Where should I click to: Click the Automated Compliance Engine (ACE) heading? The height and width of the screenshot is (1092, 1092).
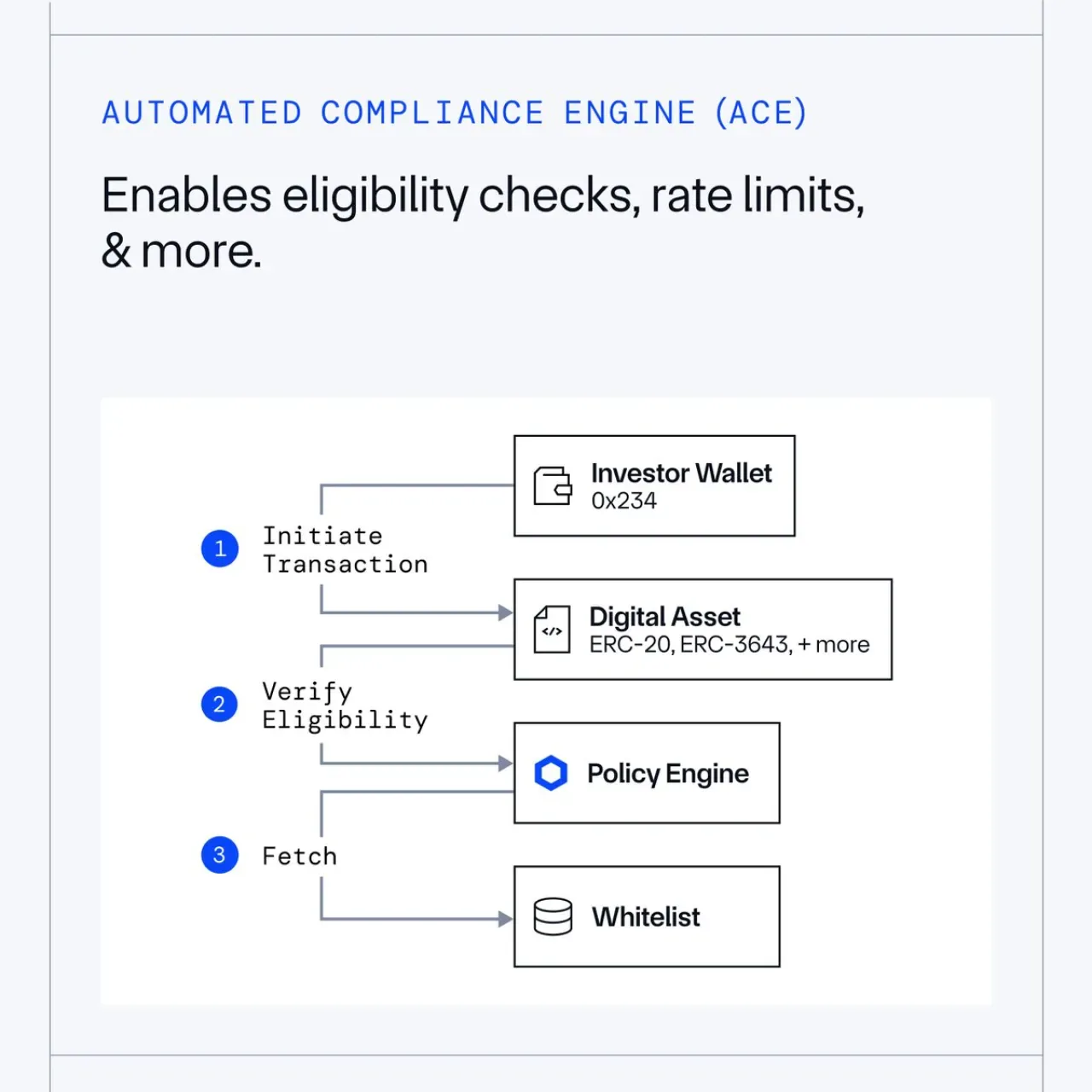pos(455,113)
